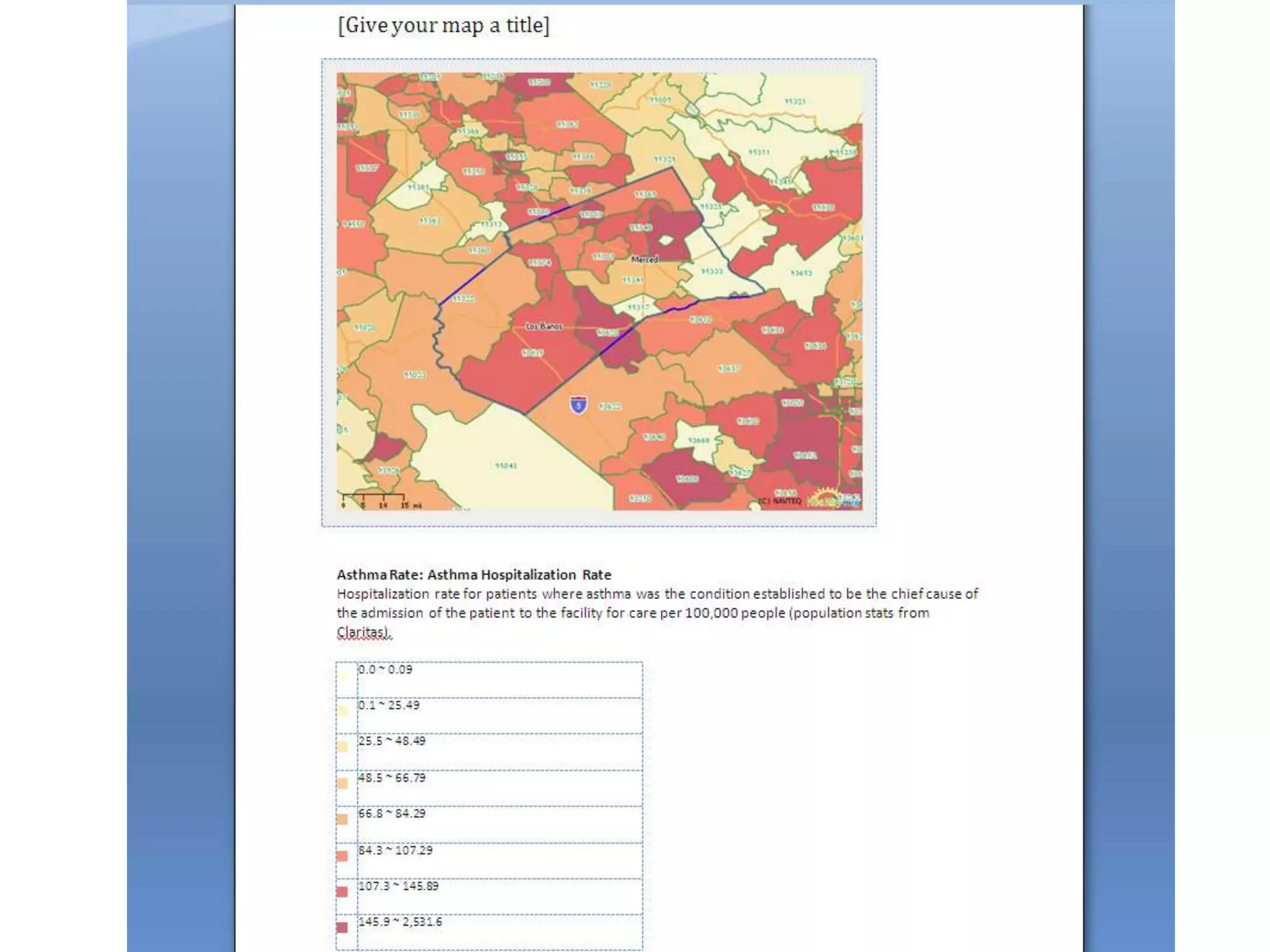Select the 25.5 ~ 48.49 legend swatch
Viewport: 1270px width, 952px height.
point(342,746)
